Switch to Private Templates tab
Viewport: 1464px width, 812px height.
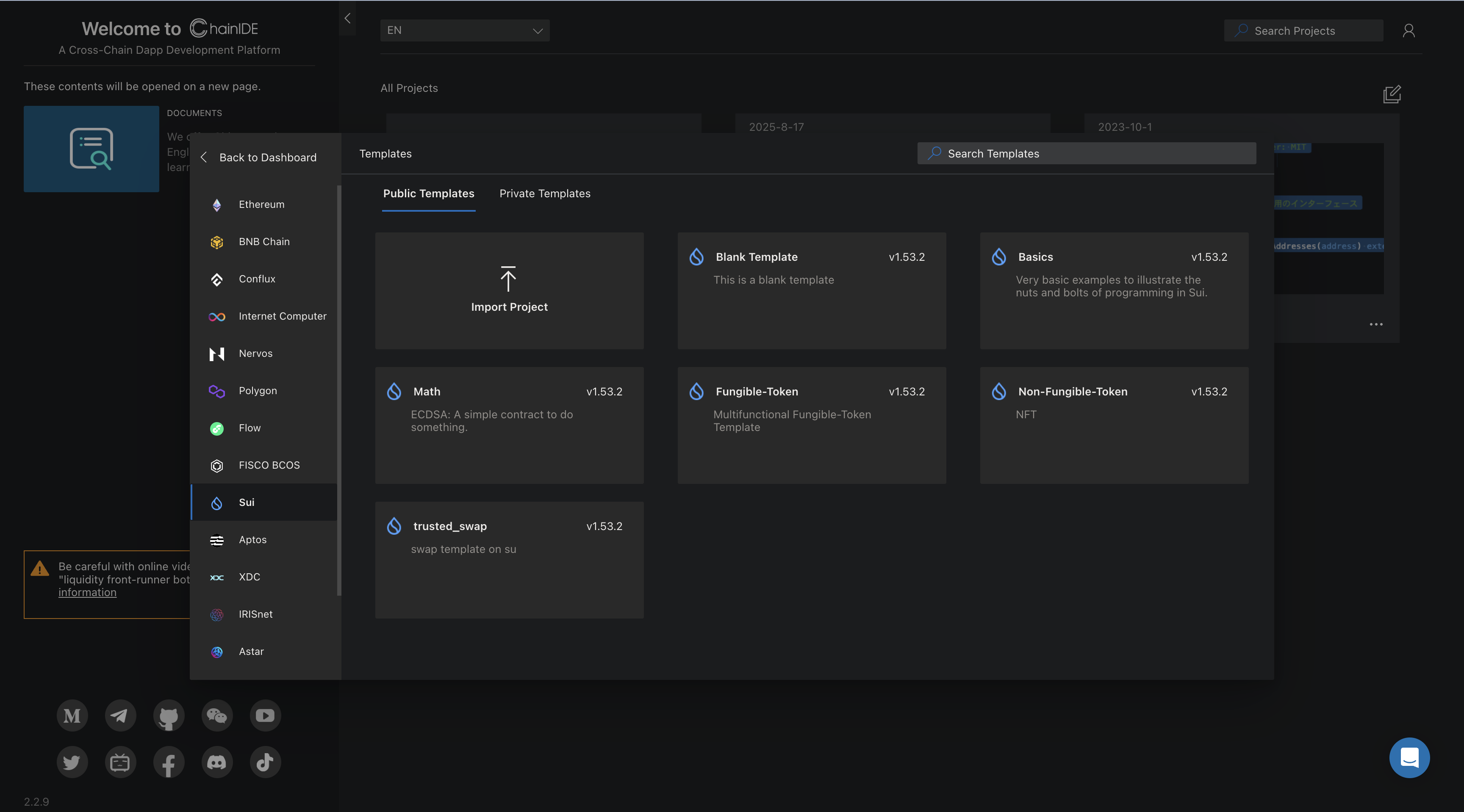545,193
